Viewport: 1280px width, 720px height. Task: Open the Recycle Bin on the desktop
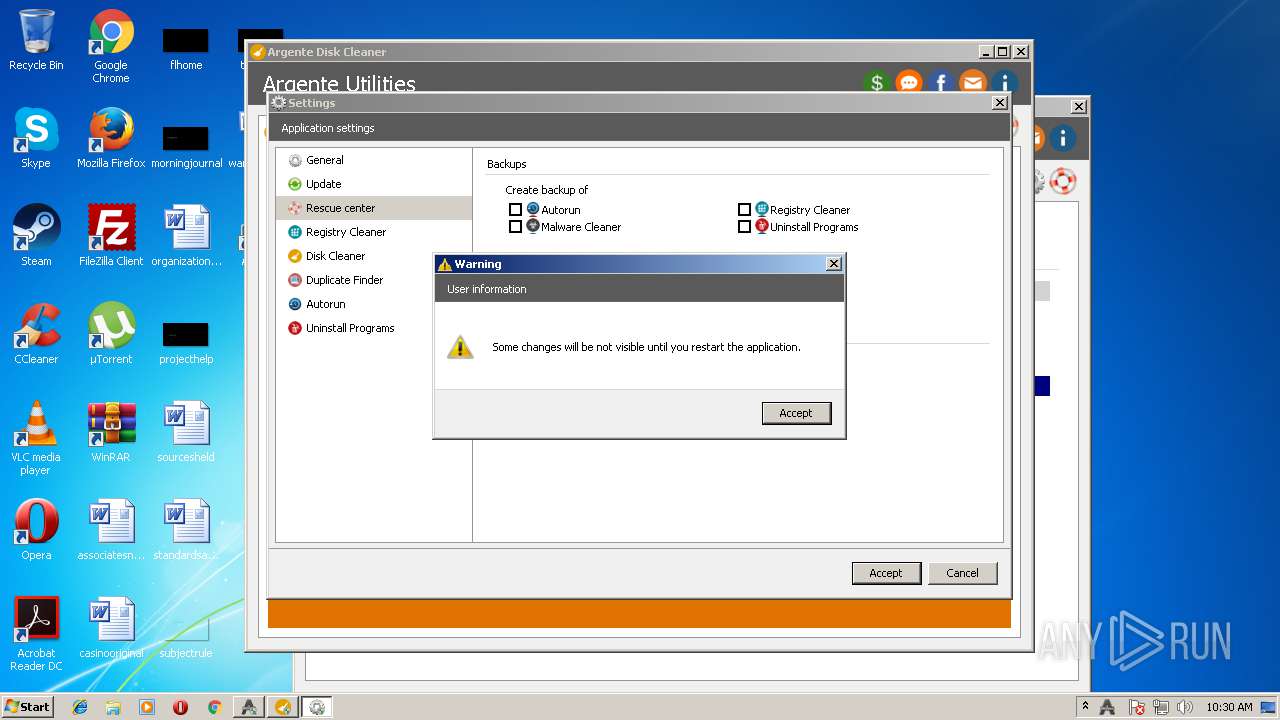pyautogui.click(x=36, y=41)
